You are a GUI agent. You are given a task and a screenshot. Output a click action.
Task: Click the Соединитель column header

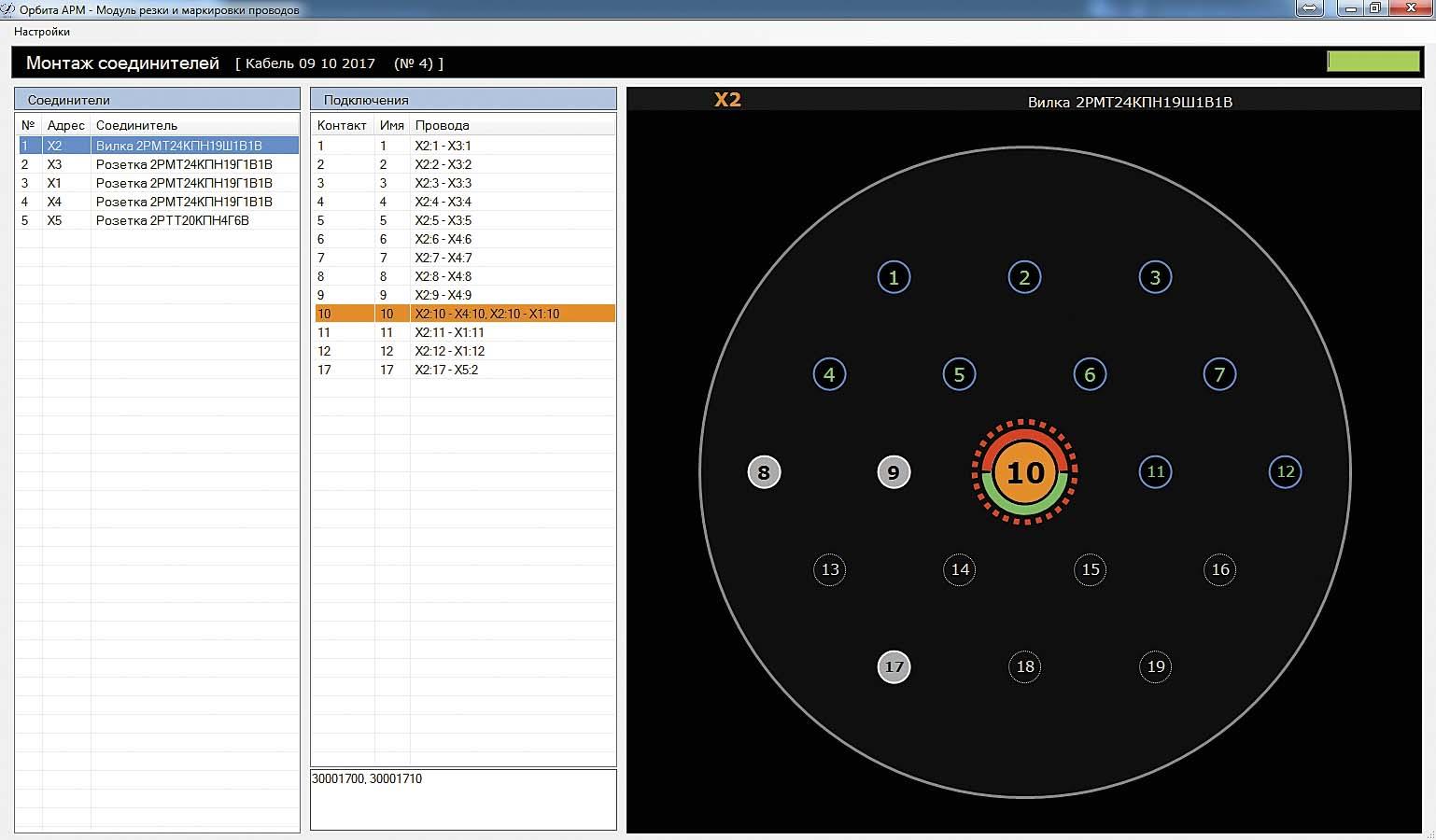coord(136,125)
